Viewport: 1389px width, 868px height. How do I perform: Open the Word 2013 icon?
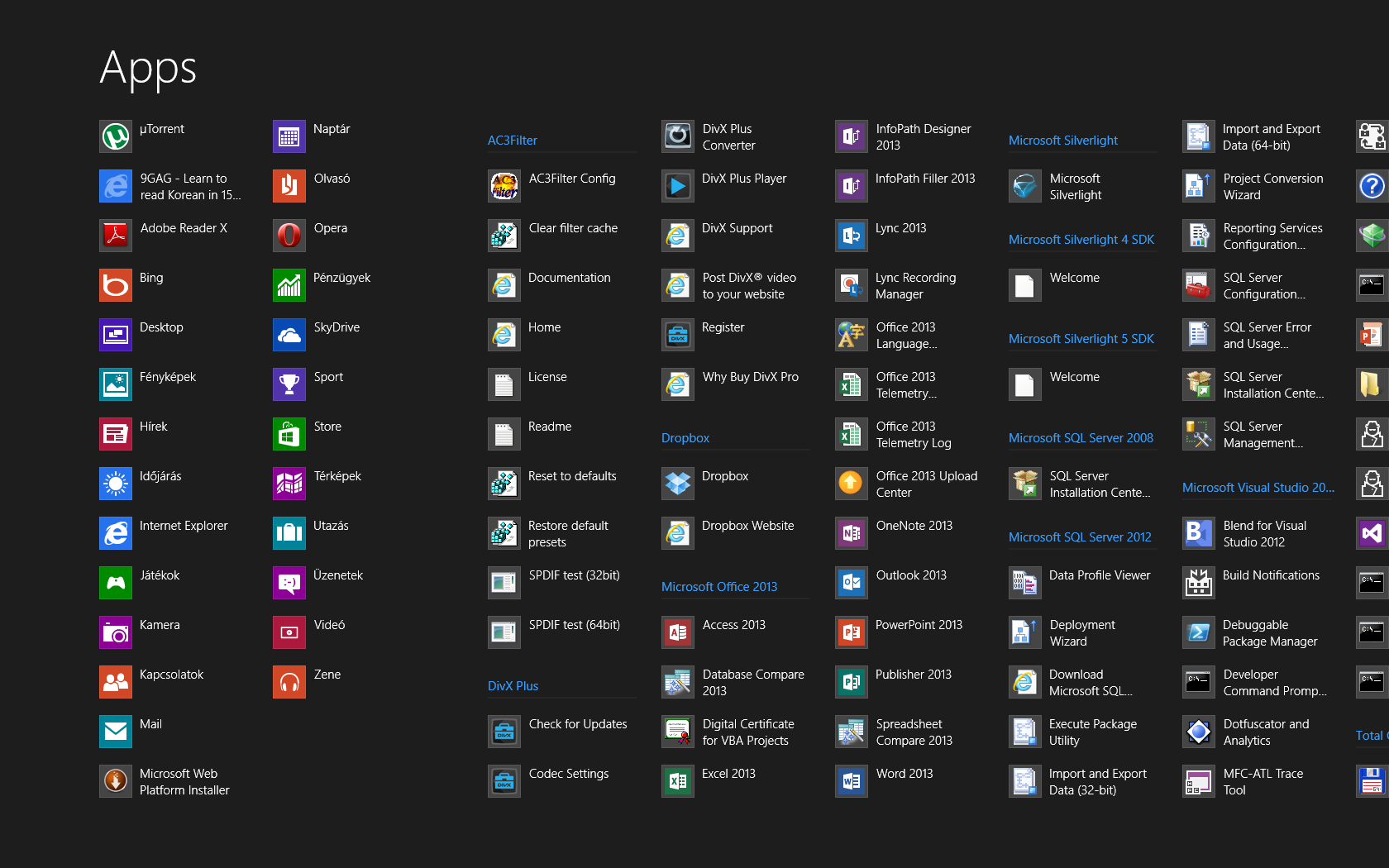(852, 781)
